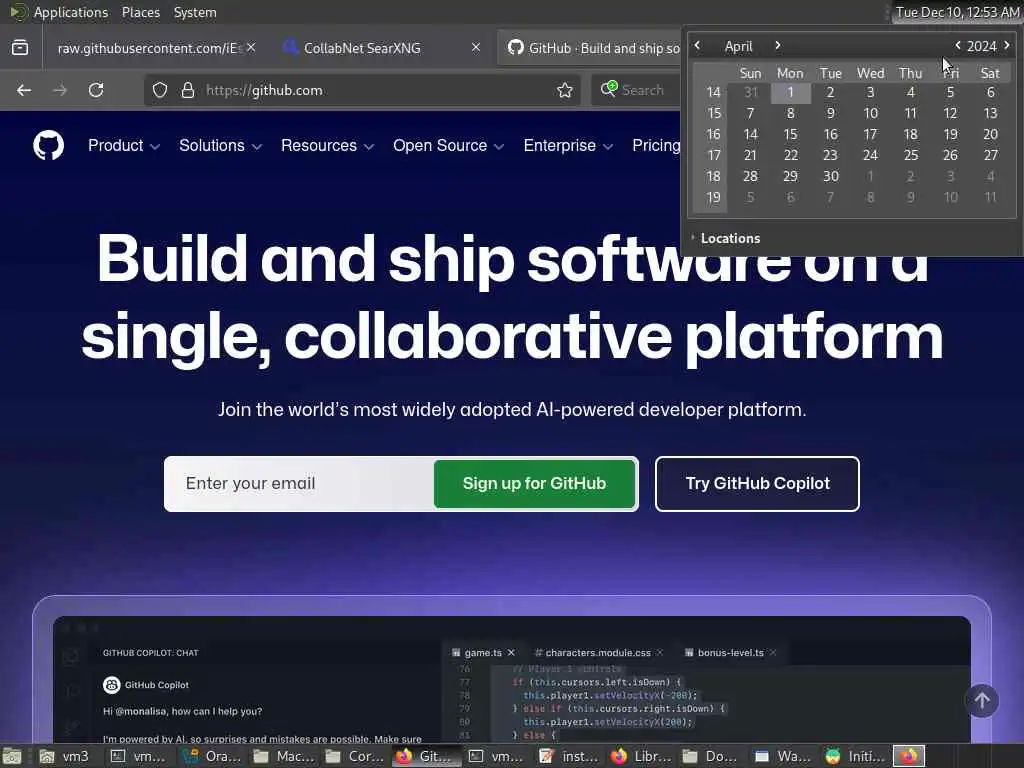Expand the Solutions dropdown menu

221,146
